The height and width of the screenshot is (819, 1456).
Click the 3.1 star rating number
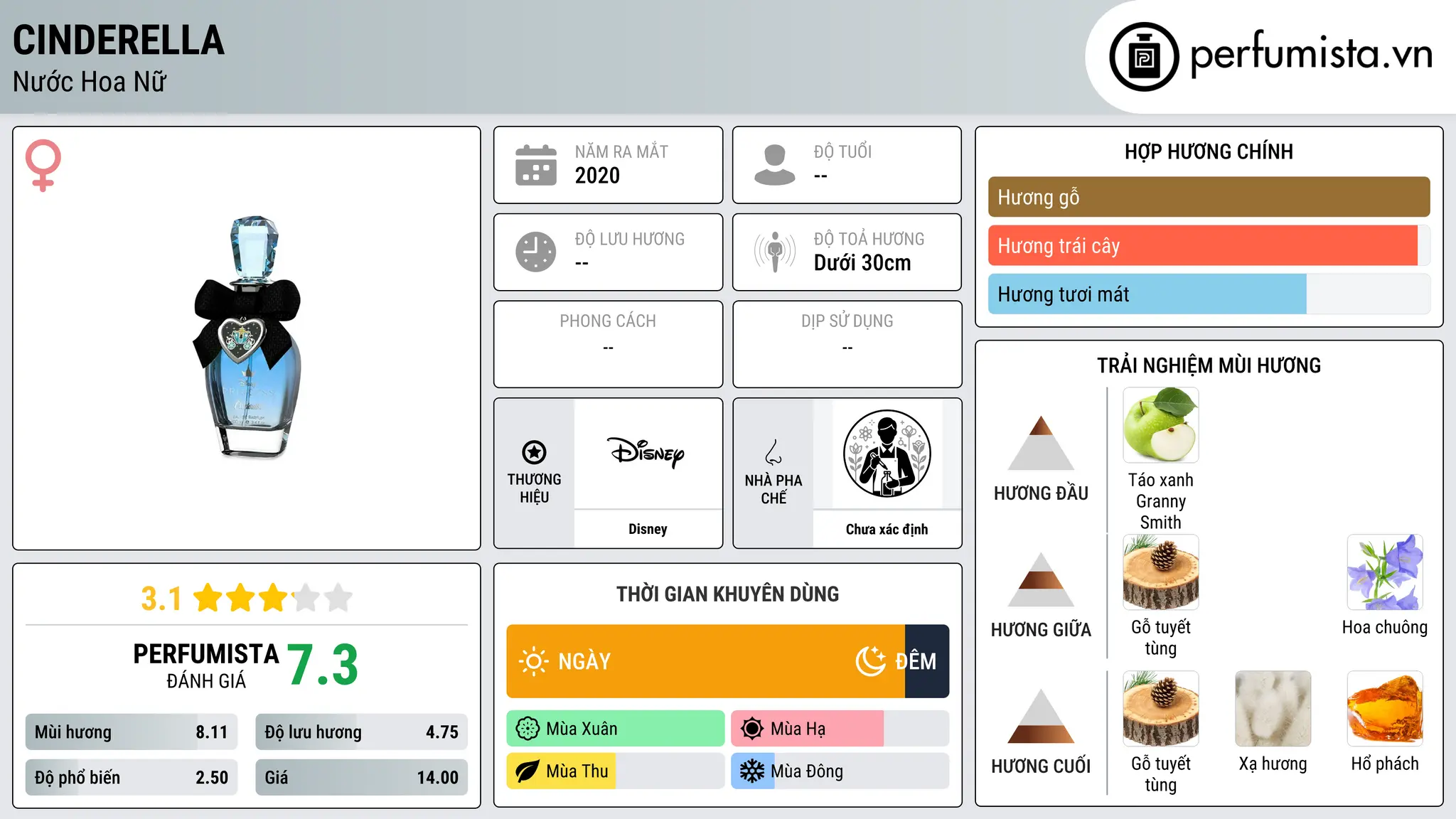click(161, 599)
